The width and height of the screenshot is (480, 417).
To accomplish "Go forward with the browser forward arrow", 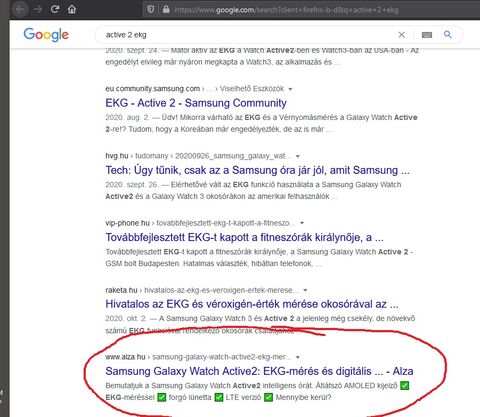I will point(38,9).
